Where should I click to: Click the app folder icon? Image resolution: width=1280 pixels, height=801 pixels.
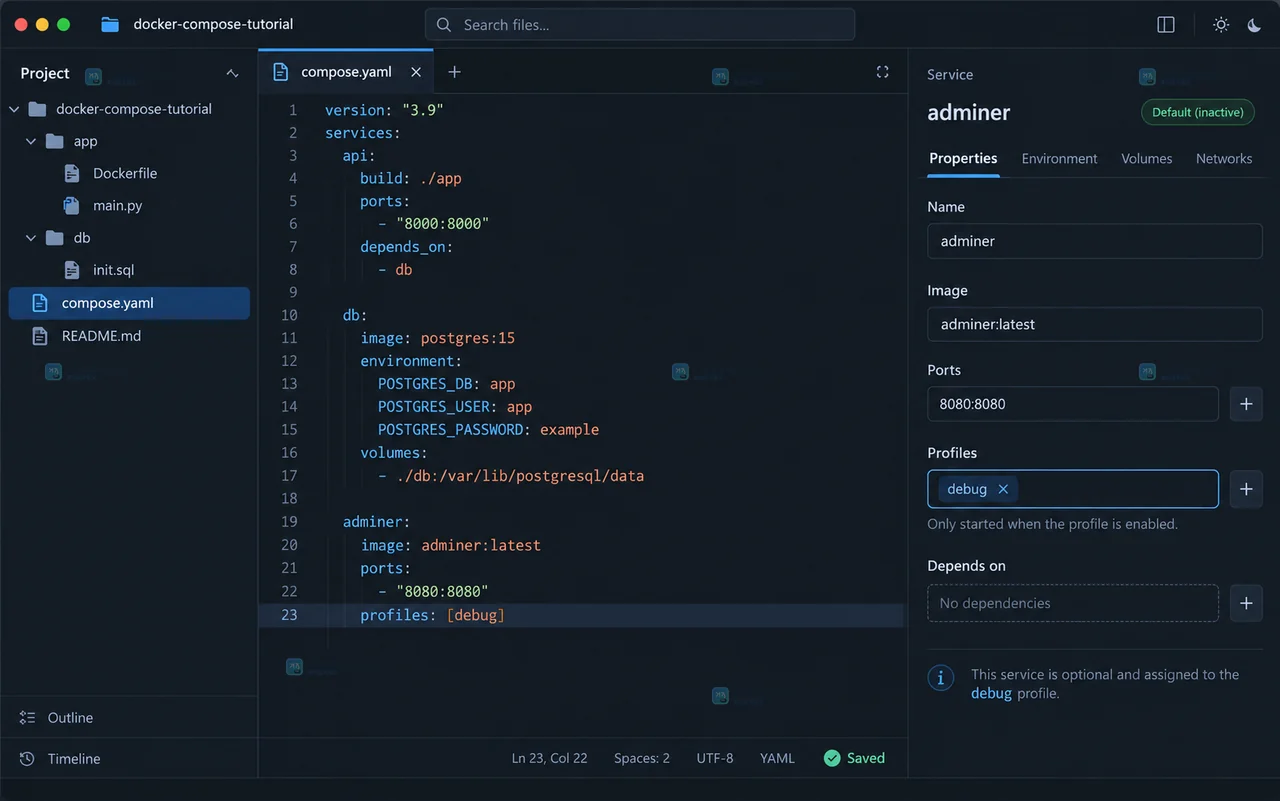click(x=55, y=141)
